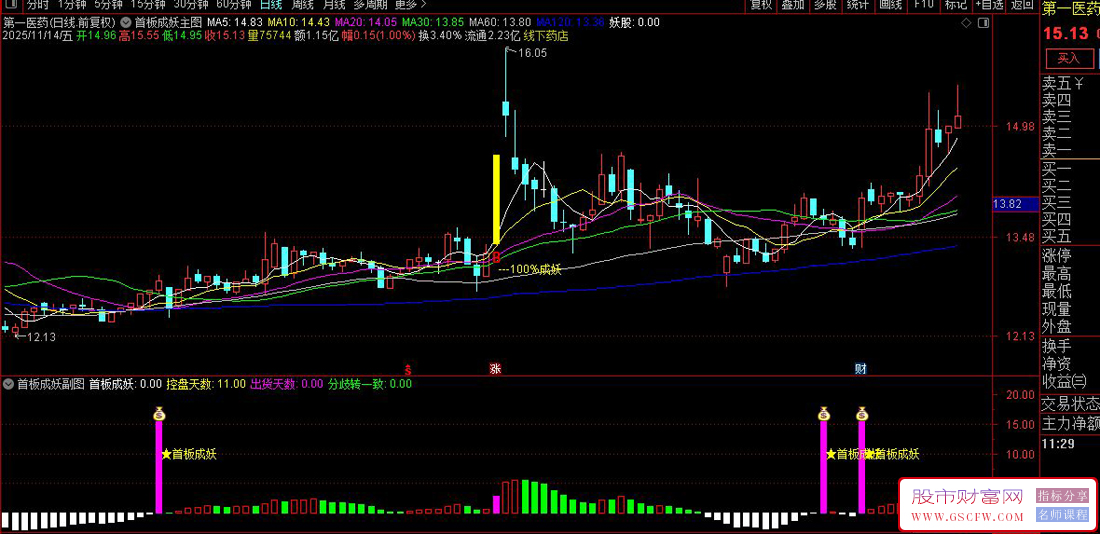1100x534 pixels.
Task: Click the 第一医药 title in right panel
Action: [x=1070, y=10]
